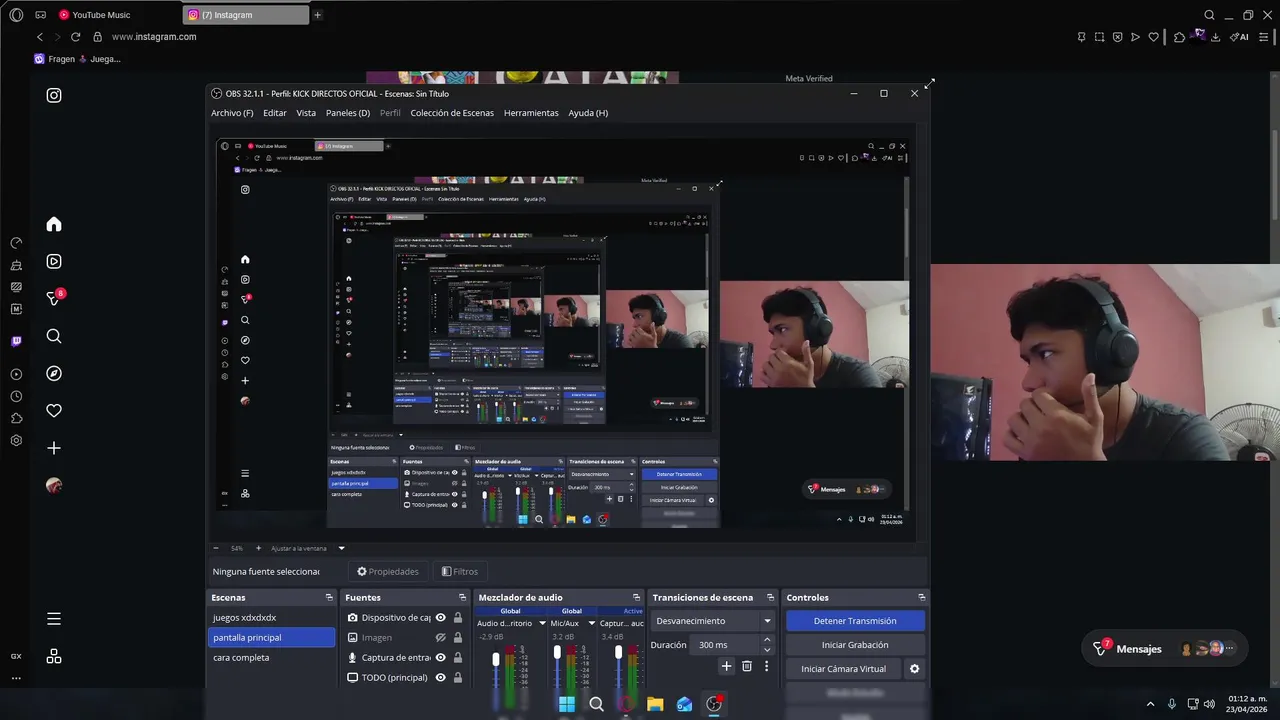Open Mic/Aux mixer options arrow
The width and height of the screenshot is (1280, 720).
tap(591, 623)
